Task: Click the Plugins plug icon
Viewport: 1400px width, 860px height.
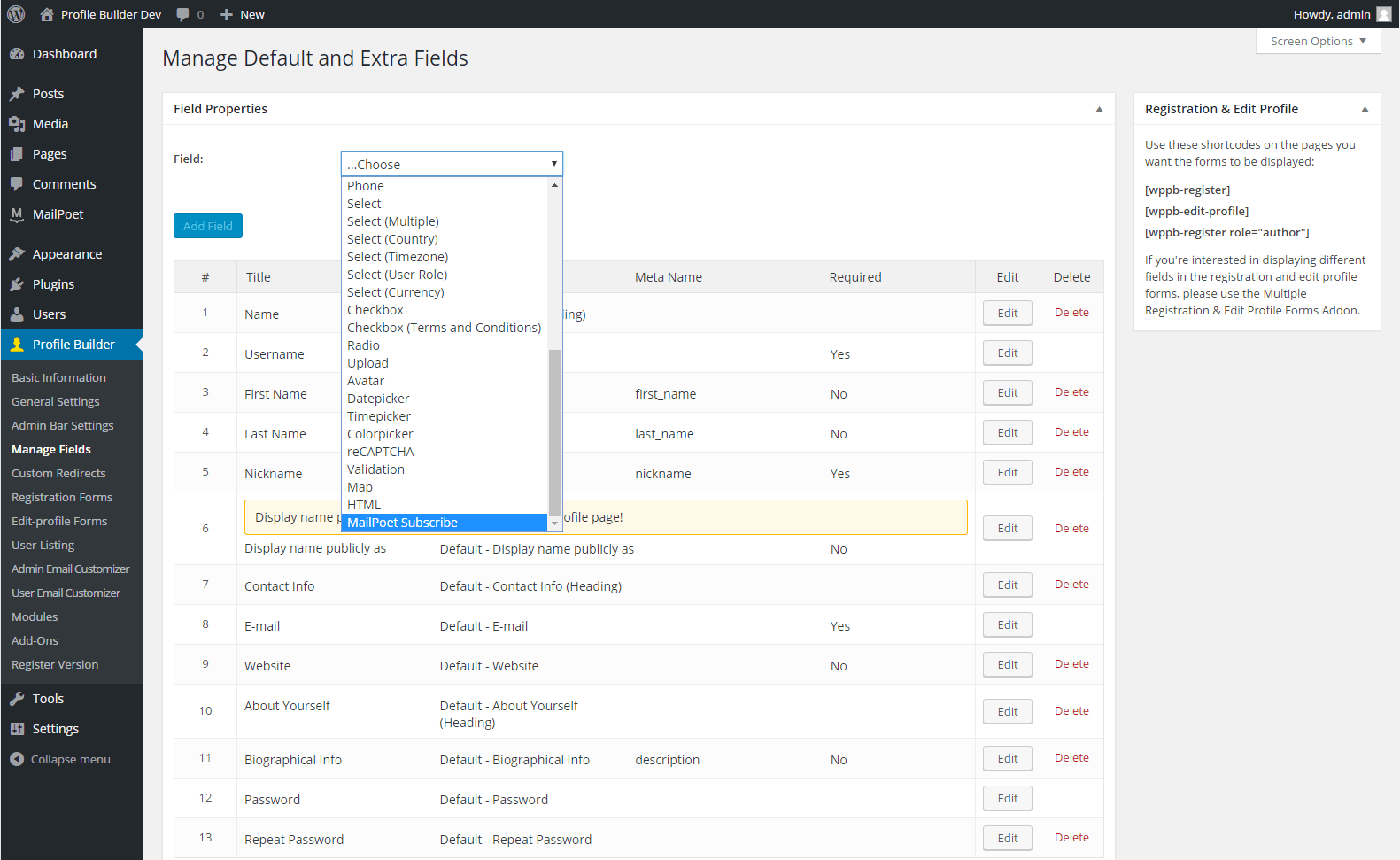Action: click(x=17, y=284)
